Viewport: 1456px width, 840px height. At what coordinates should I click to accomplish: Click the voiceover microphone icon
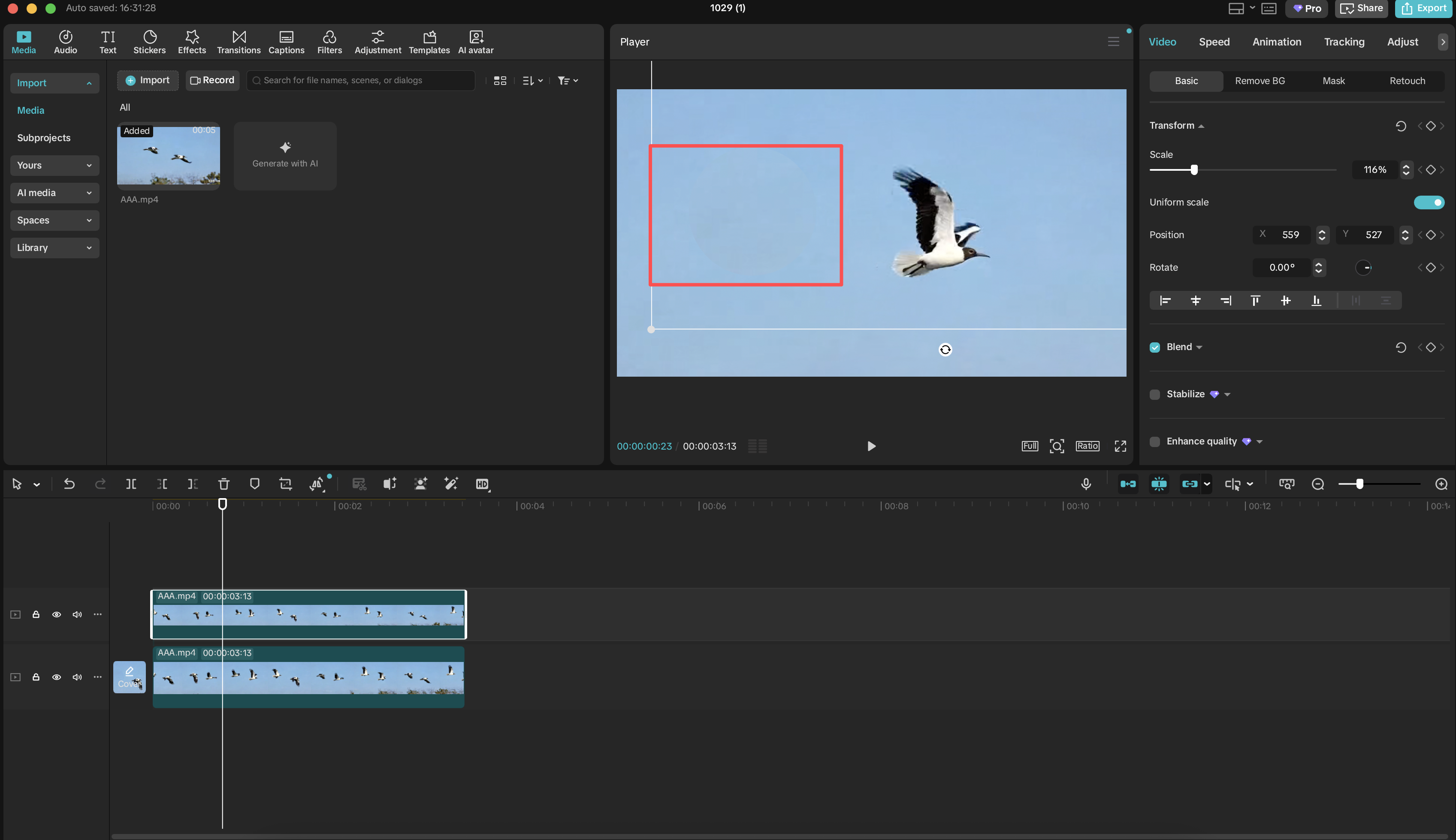coord(1086,484)
